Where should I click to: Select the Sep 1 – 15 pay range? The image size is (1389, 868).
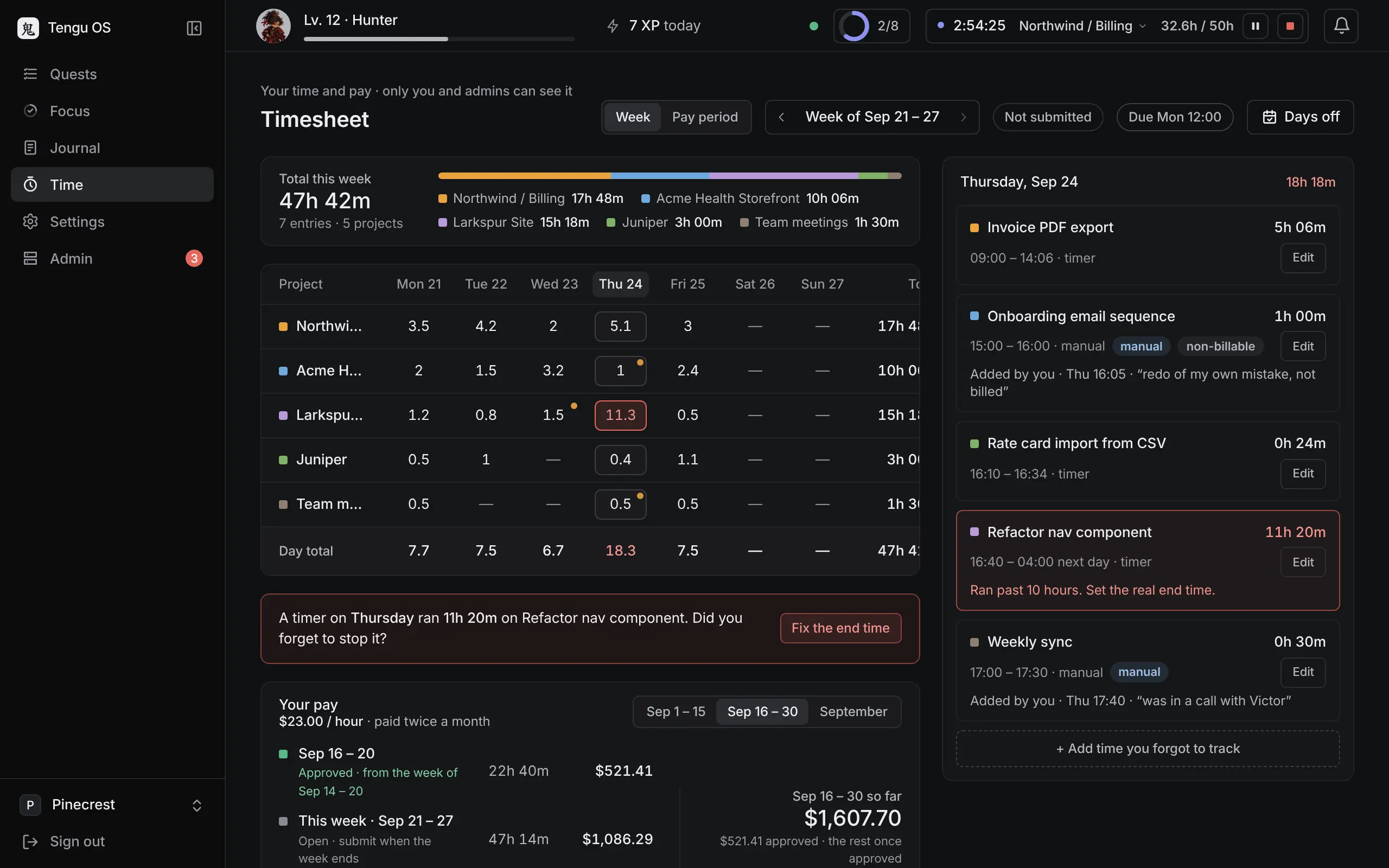click(x=676, y=712)
